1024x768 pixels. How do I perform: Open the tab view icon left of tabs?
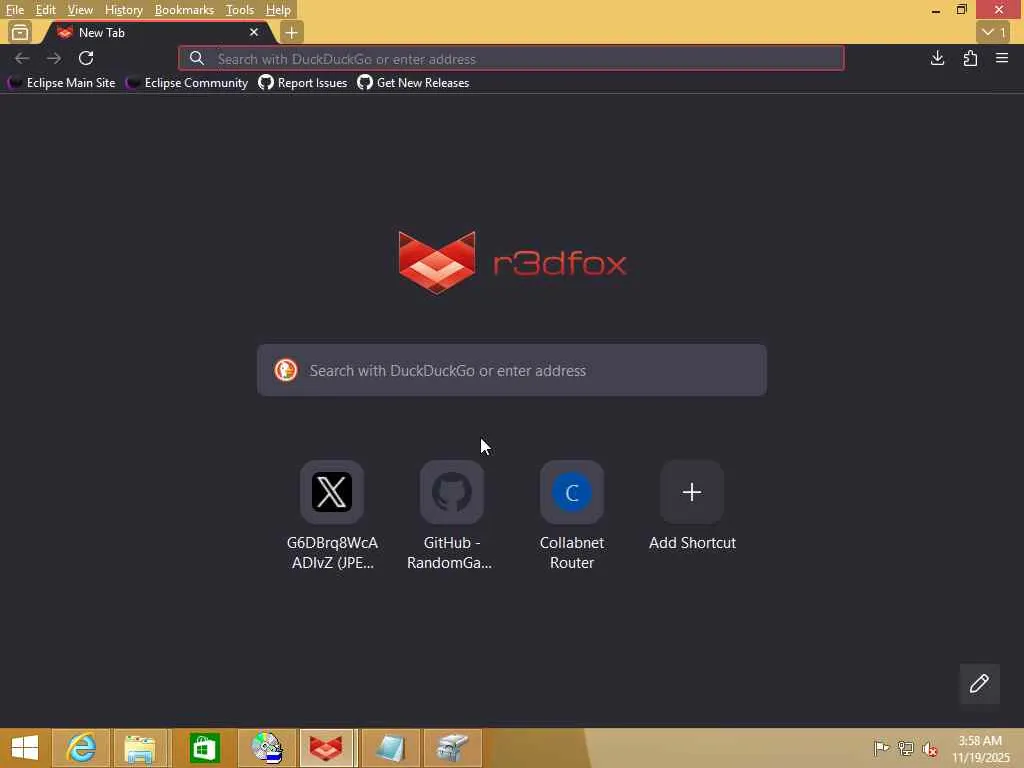tap(20, 32)
